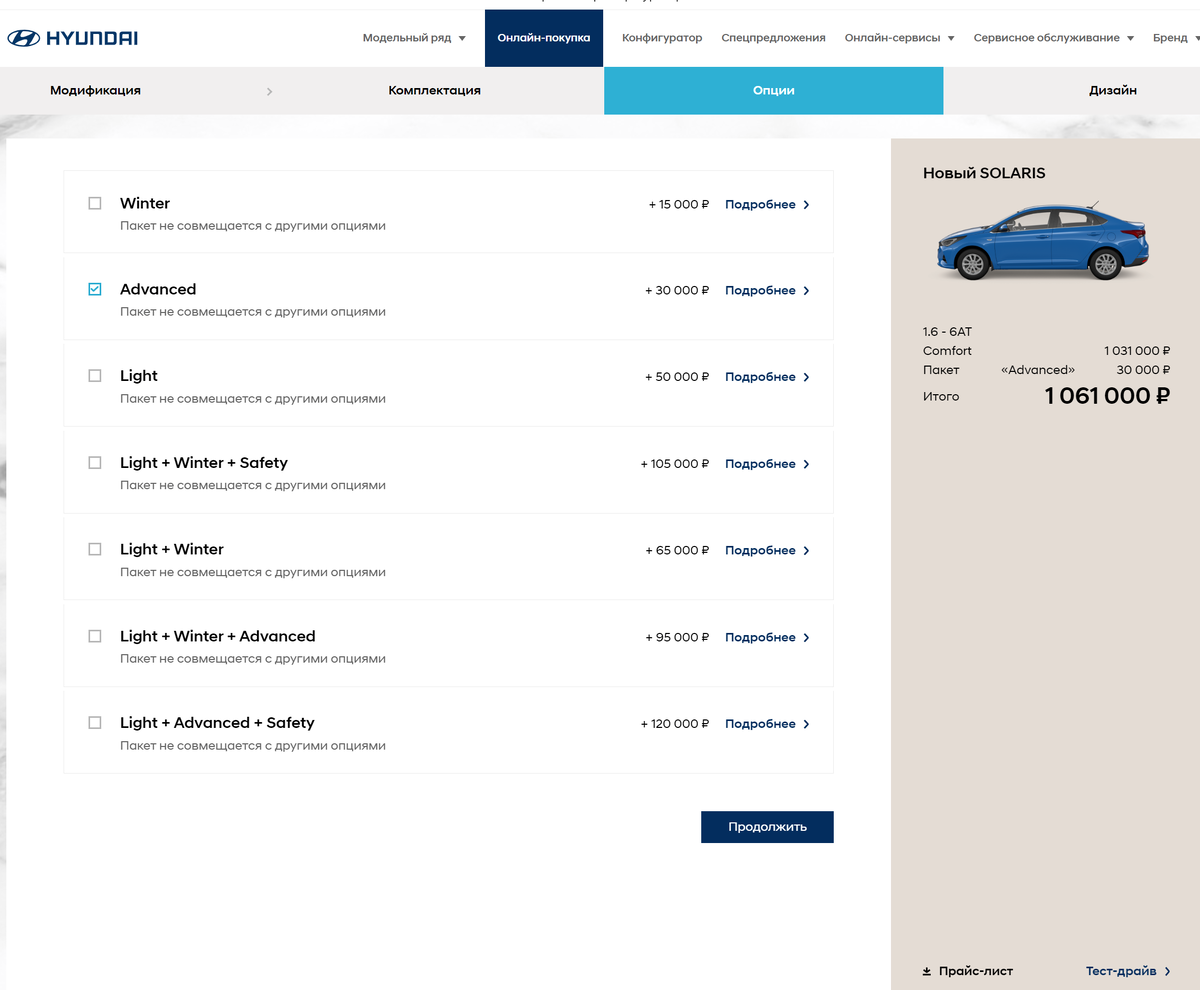Download the Прайс-лист

coord(975,971)
